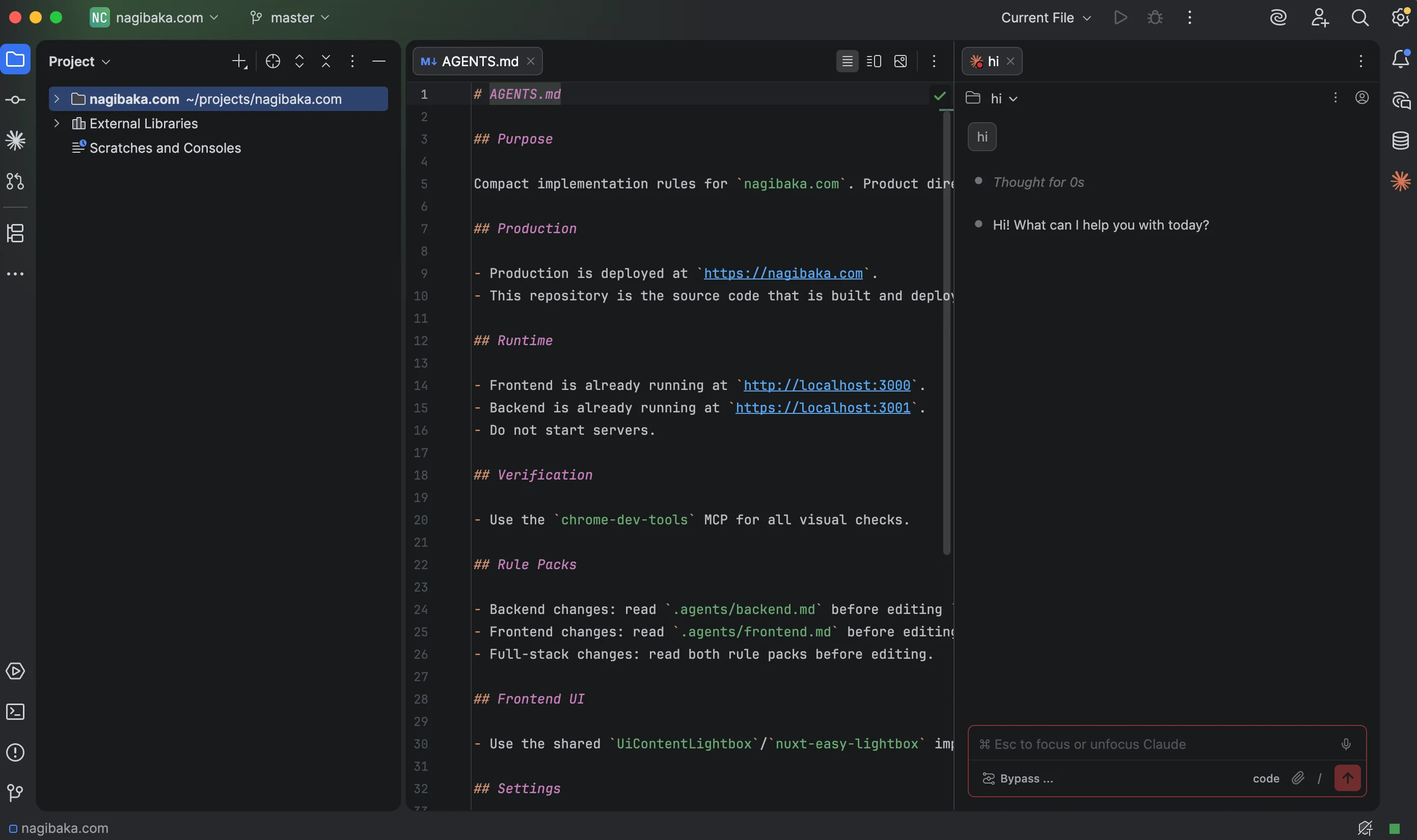
Task: Open Claude tool window in left sidebar
Action: 15,141
